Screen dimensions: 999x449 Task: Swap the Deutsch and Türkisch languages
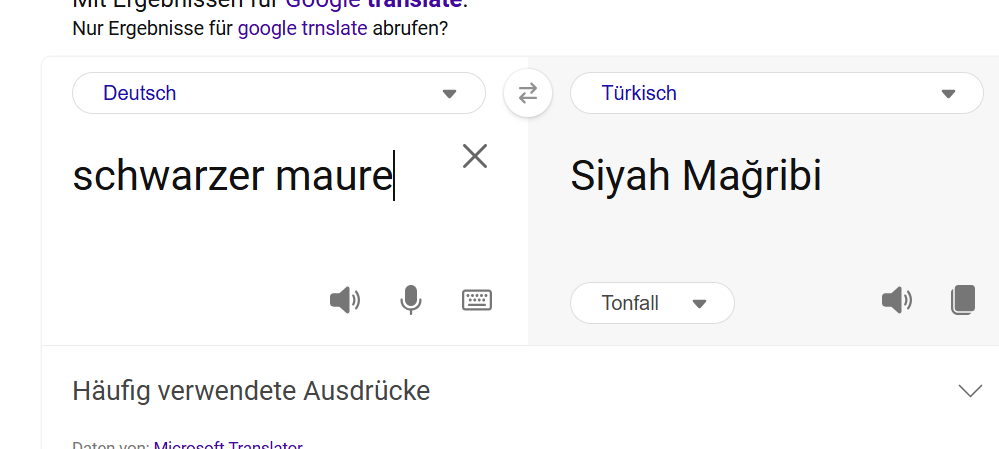pyautogui.click(x=528, y=93)
